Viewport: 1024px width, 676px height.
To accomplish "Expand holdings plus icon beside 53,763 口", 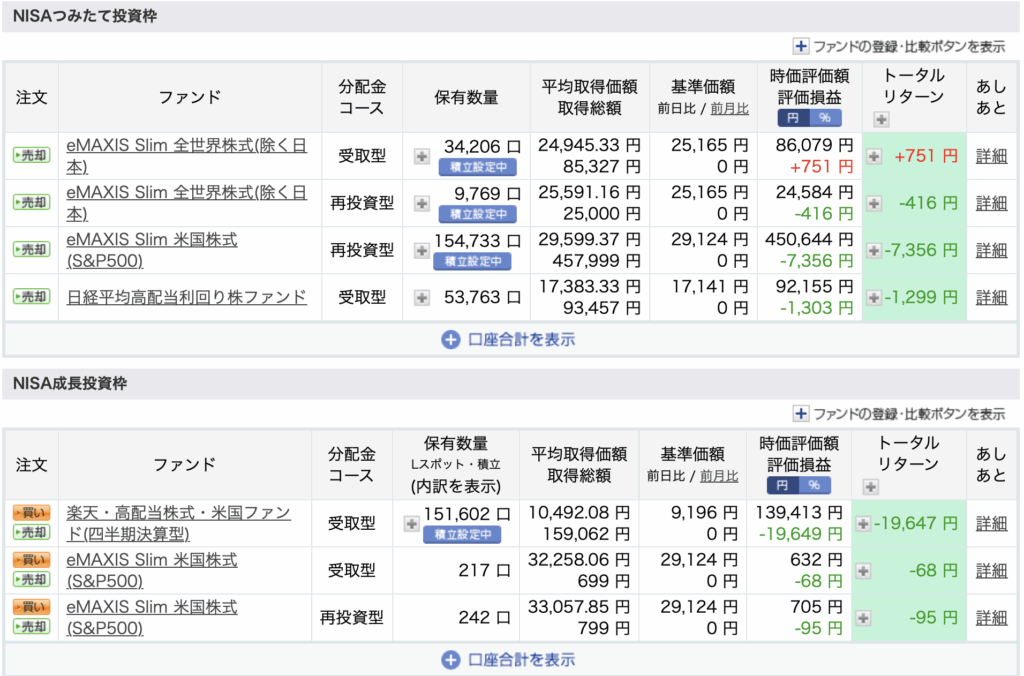I will click(422, 298).
